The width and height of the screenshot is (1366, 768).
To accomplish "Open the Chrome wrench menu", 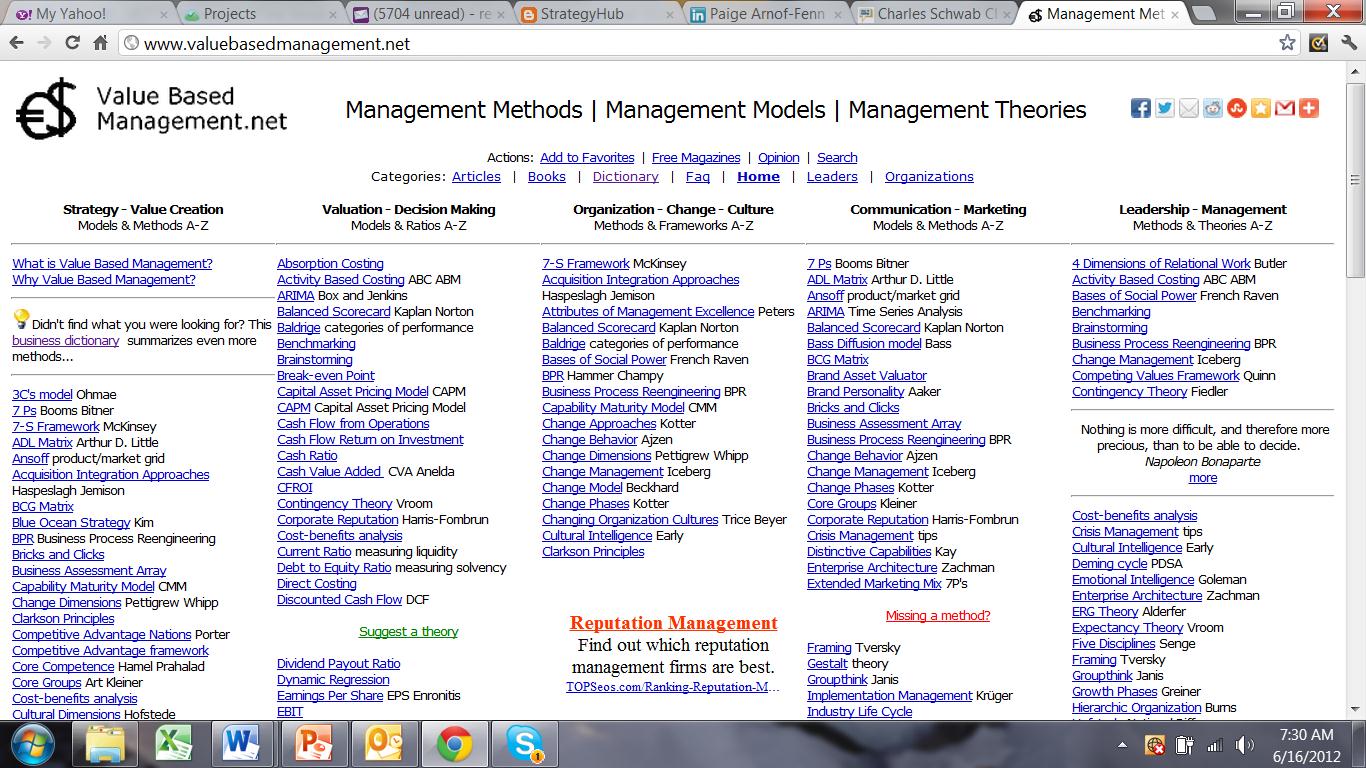I will (x=1346, y=44).
